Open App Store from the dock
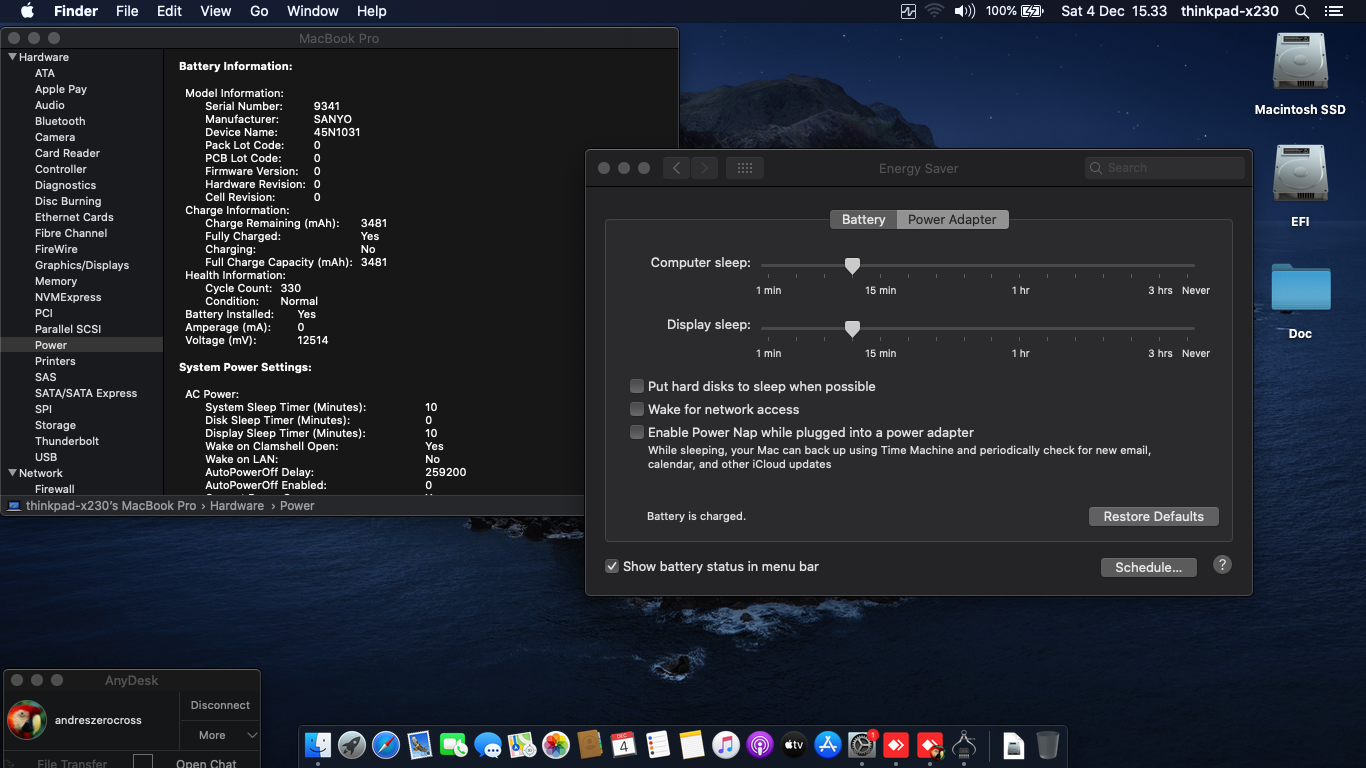Screen dimensions: 1366x768 [828, 744]
